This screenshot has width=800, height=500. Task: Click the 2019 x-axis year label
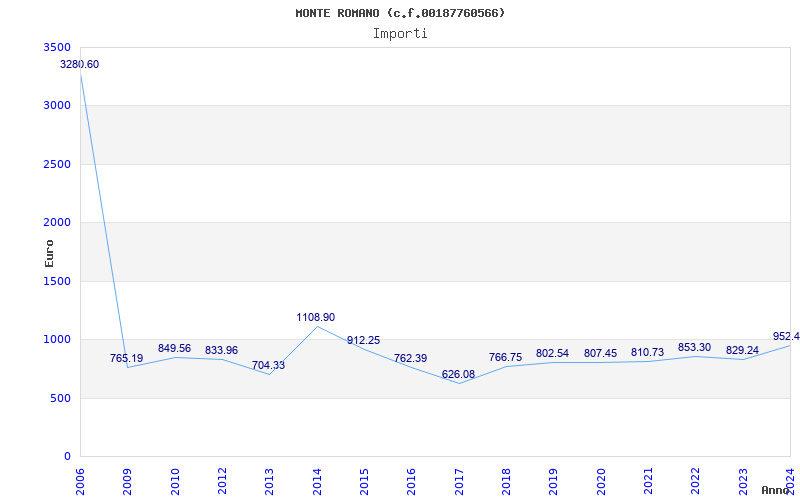[554, 482]
